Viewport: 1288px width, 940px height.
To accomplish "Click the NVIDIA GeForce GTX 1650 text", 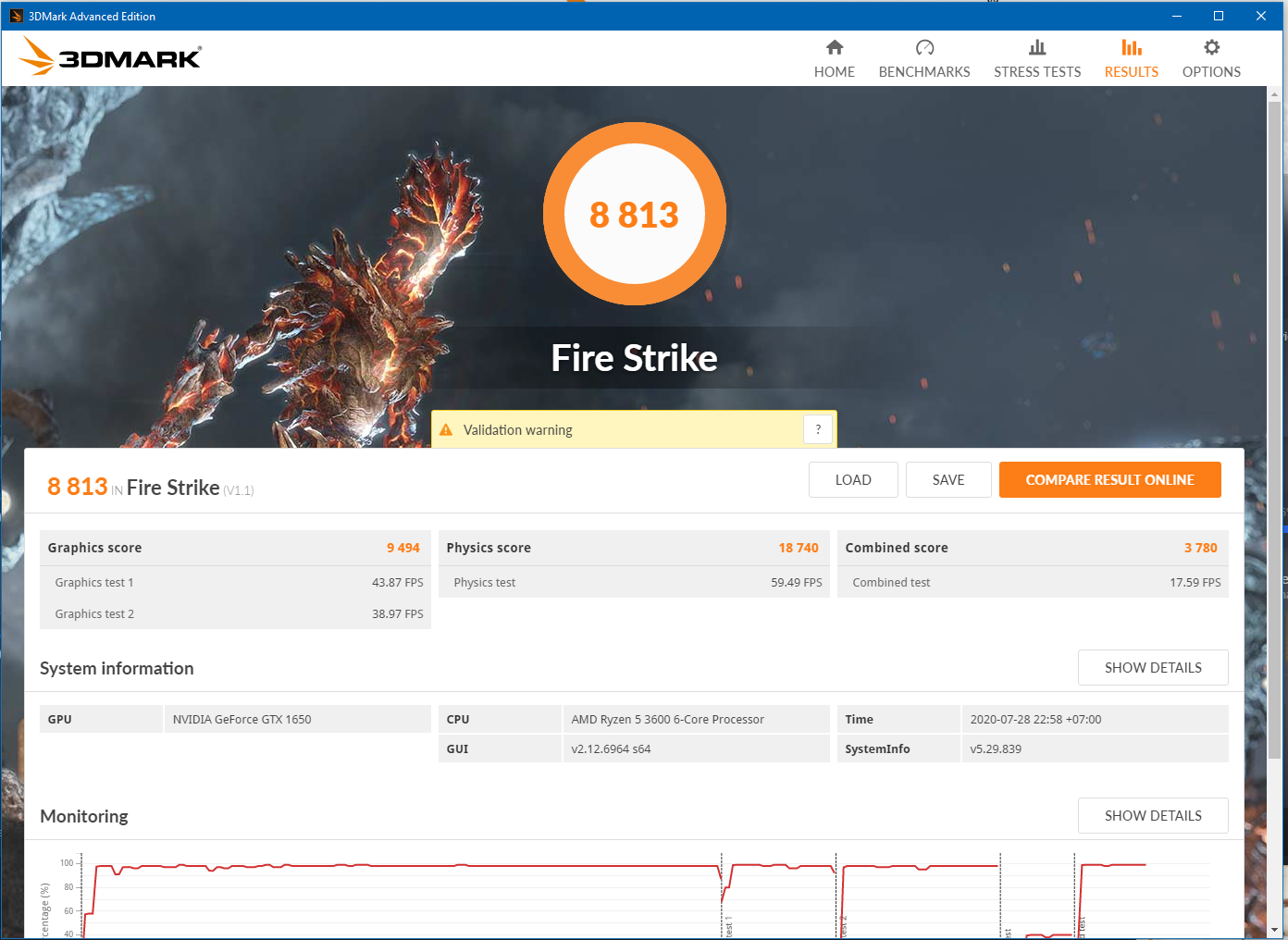I will (x=242, y=720).
